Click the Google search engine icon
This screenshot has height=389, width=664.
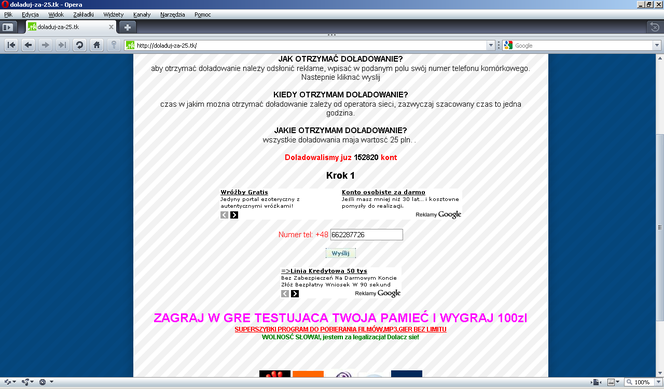point(509,45)
